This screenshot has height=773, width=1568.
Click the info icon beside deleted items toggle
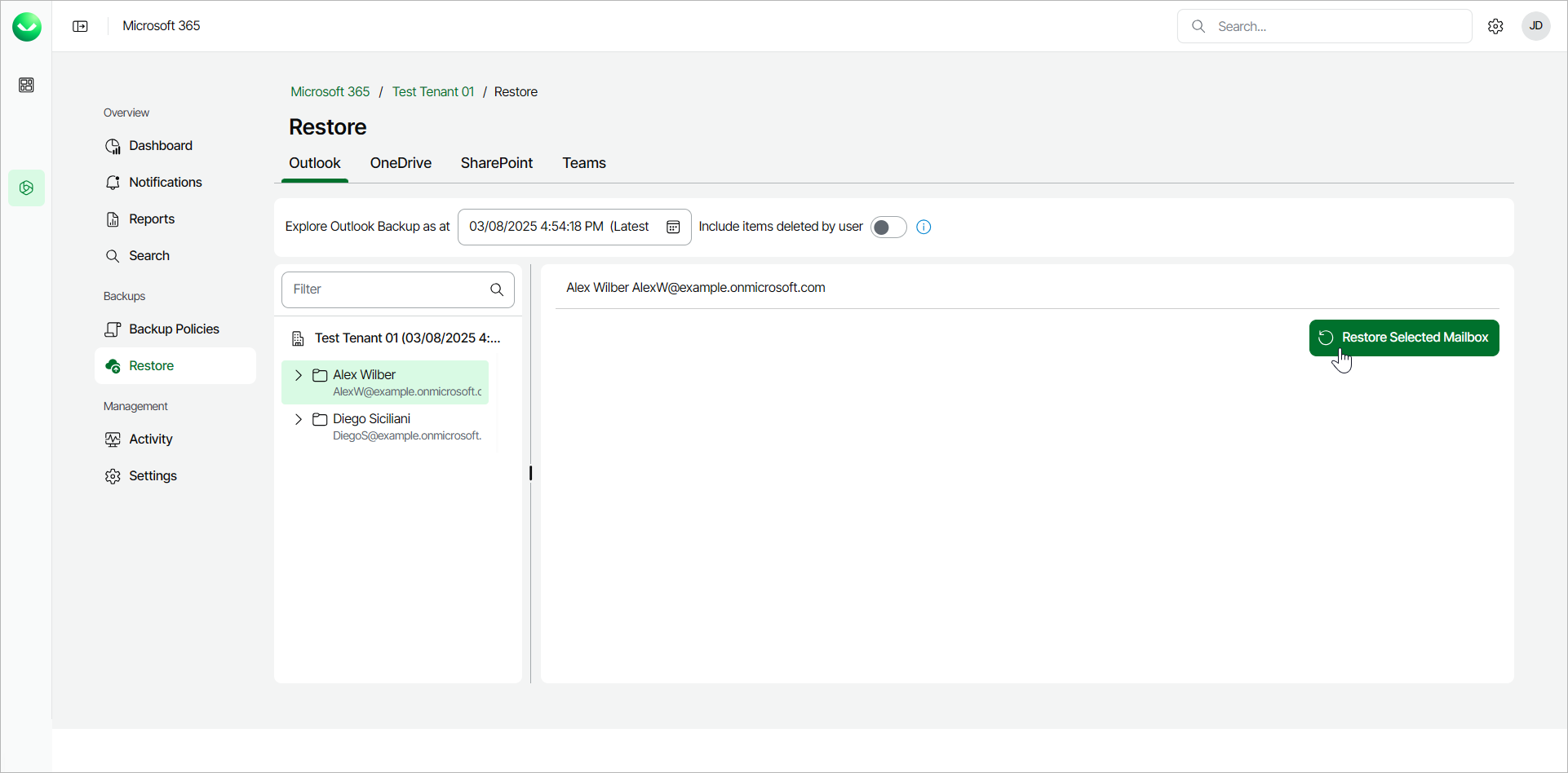click(x=924, y=227)
